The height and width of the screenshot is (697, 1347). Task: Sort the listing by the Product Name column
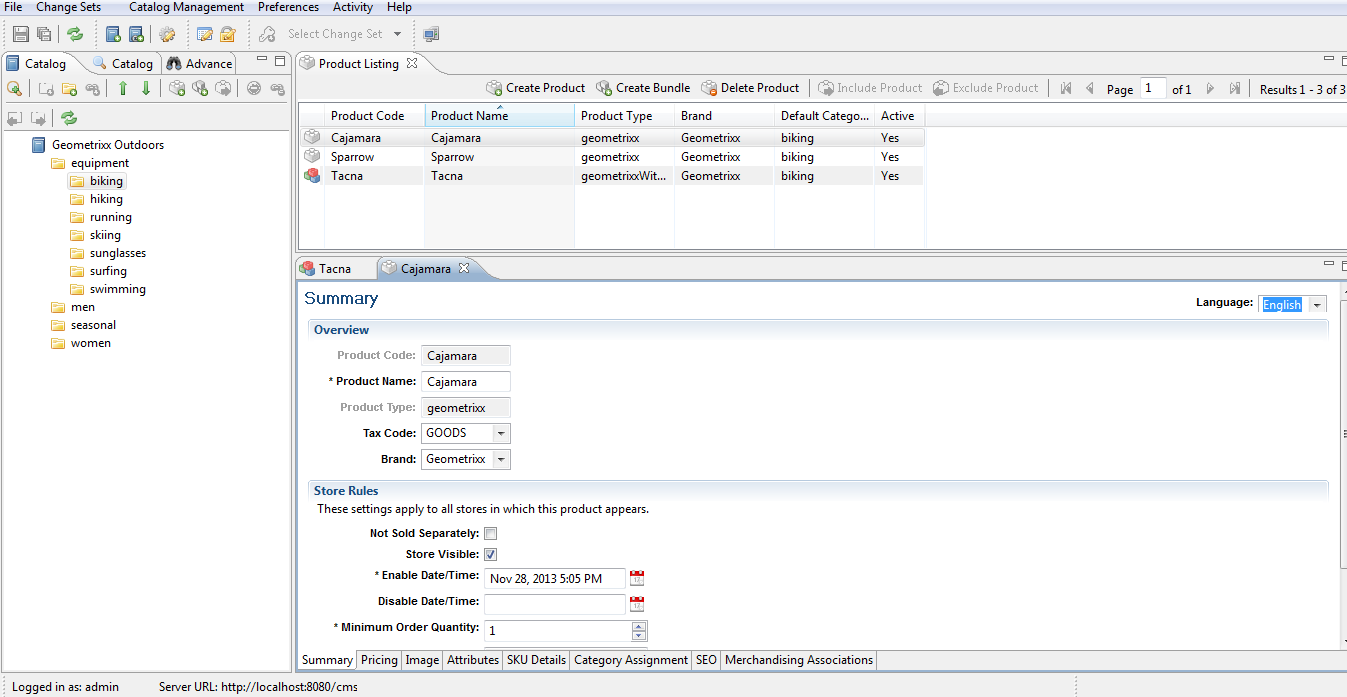click(x=500, y=116)
